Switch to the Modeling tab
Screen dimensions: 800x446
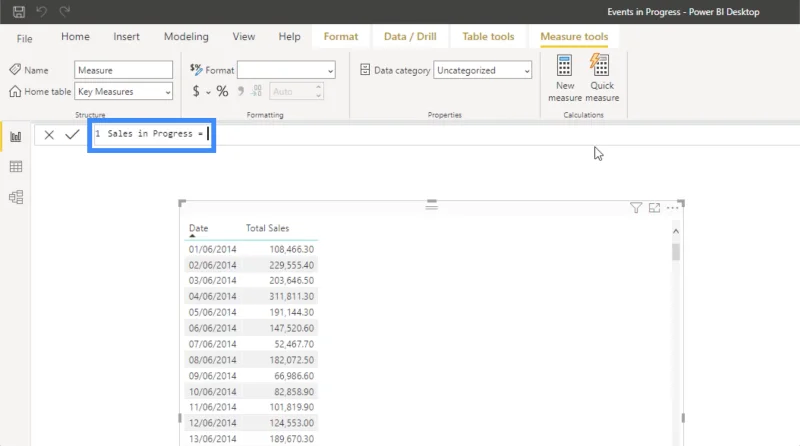(x=186, y=37)
